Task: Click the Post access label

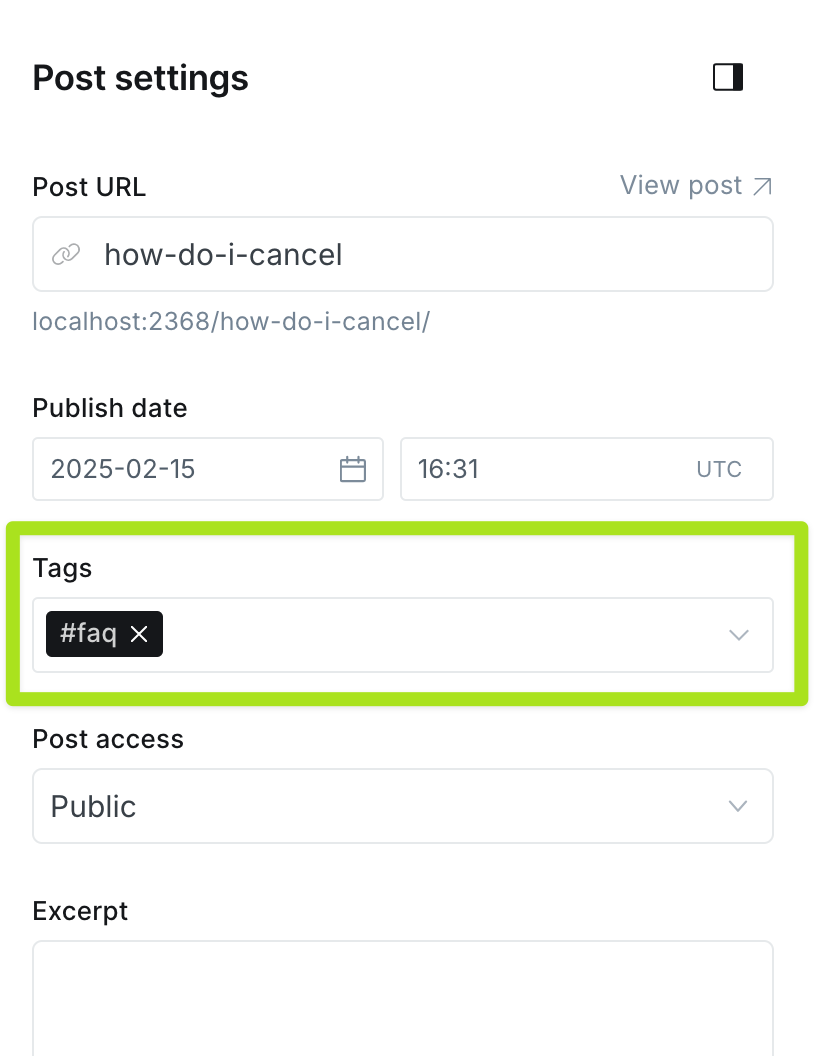Action: (108, 739)
